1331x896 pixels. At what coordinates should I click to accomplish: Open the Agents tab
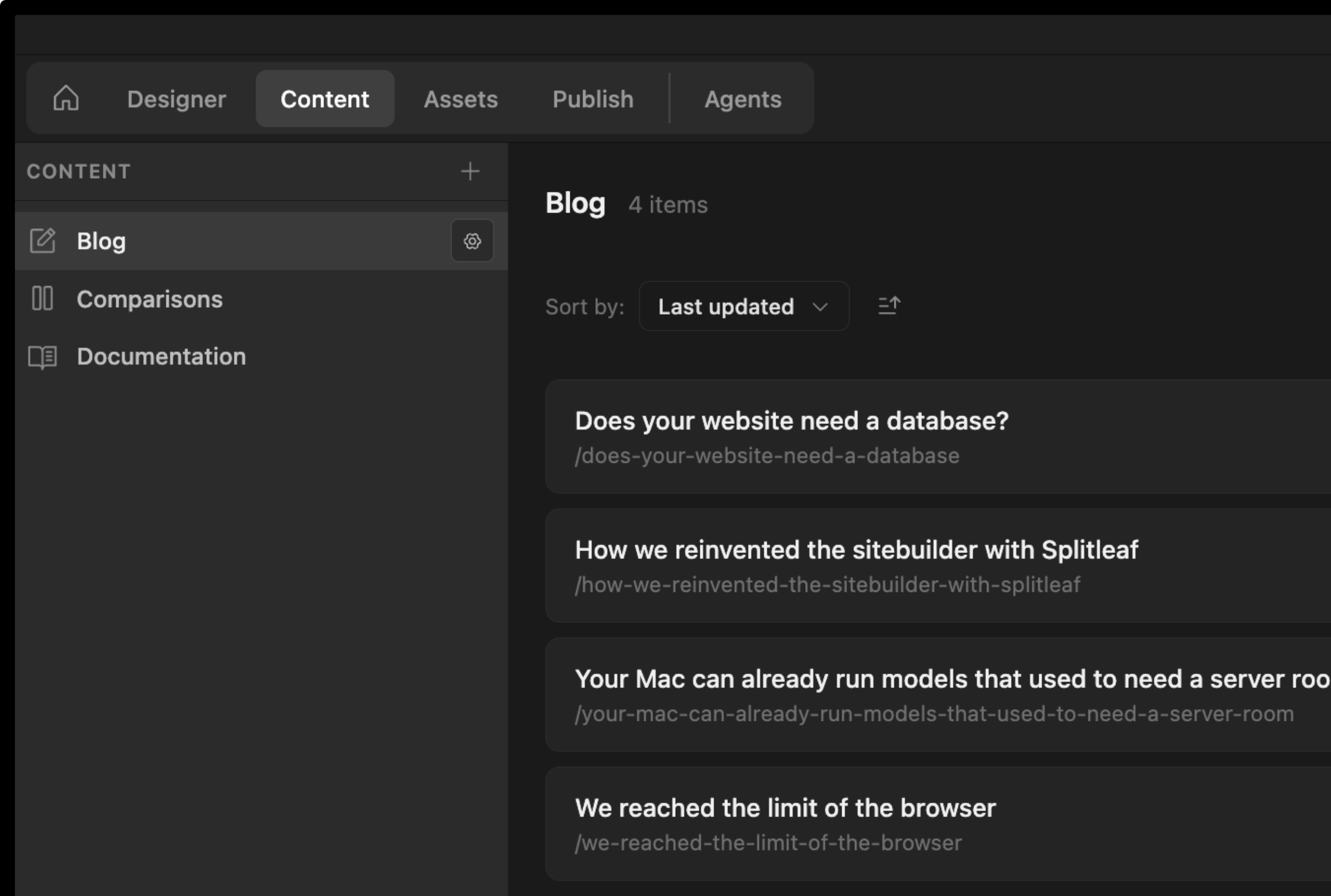(x=743, y=99)
